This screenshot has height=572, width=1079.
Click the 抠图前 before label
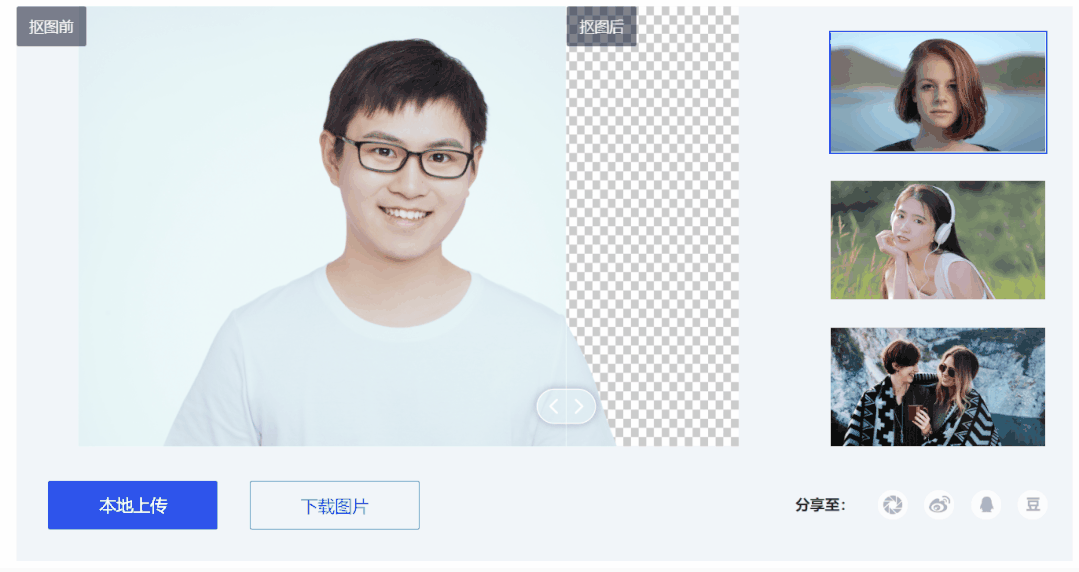(x=52, y=26)
